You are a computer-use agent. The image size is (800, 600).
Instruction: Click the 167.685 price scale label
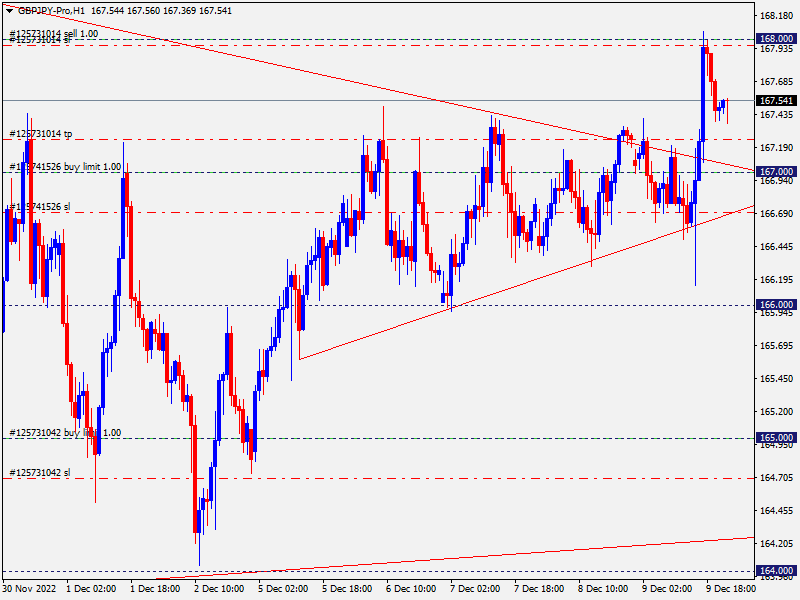pyautogui.click(x=777, y=82)
